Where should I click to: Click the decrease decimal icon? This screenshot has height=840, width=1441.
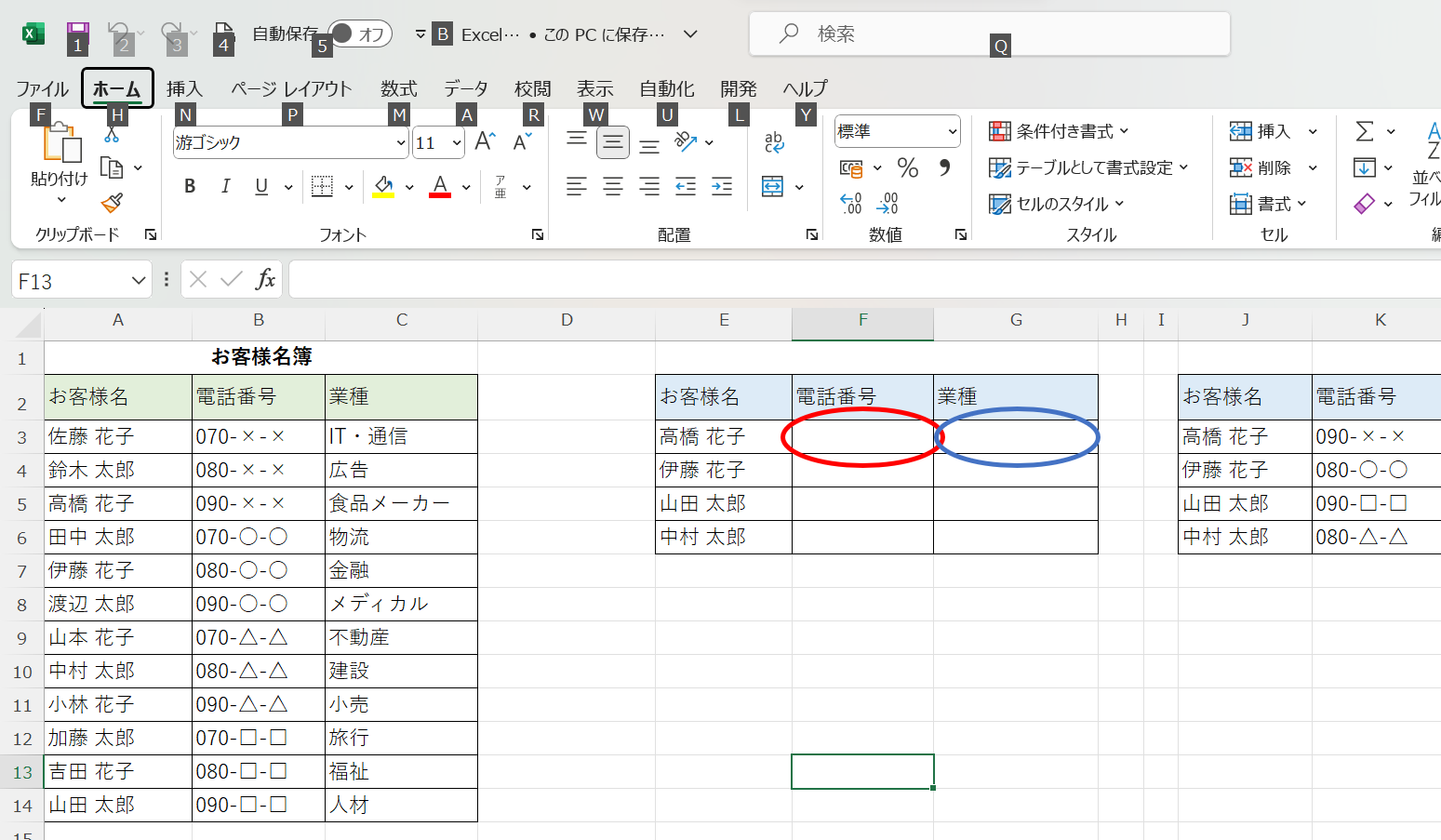[887, 203]
